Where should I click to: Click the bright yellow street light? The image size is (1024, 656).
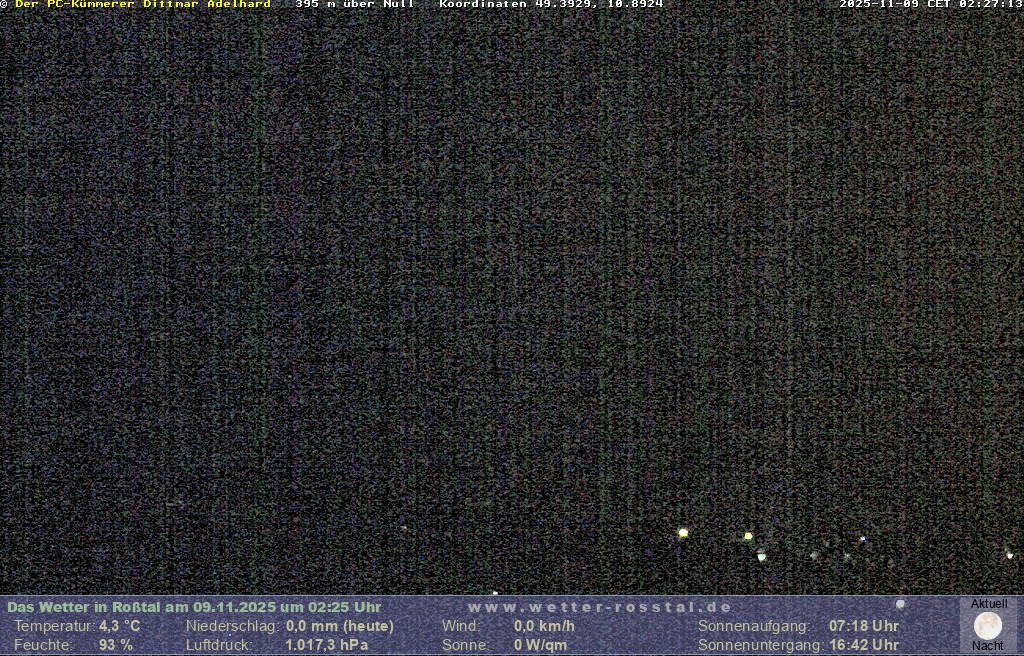coord(683,533)
